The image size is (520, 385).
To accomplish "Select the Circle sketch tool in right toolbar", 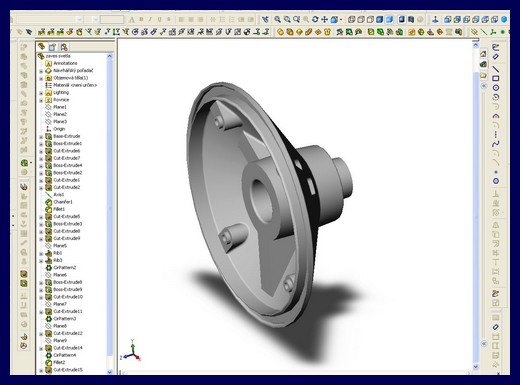I will click(x=496, y=88).
